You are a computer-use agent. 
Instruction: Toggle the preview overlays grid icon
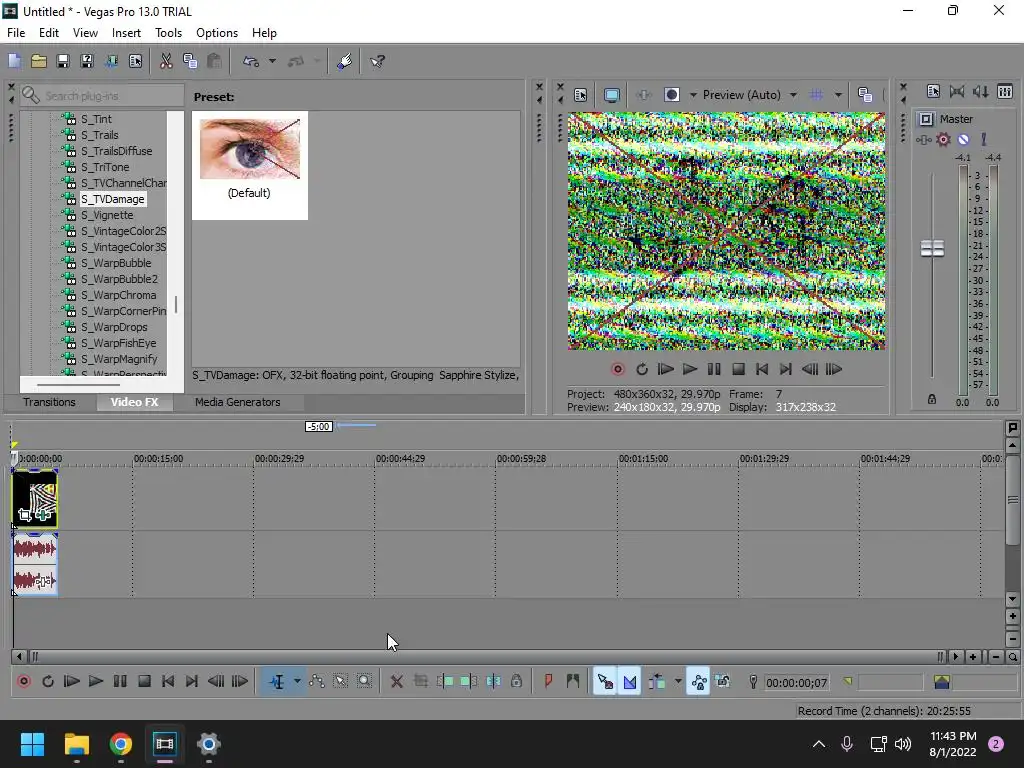816,95
